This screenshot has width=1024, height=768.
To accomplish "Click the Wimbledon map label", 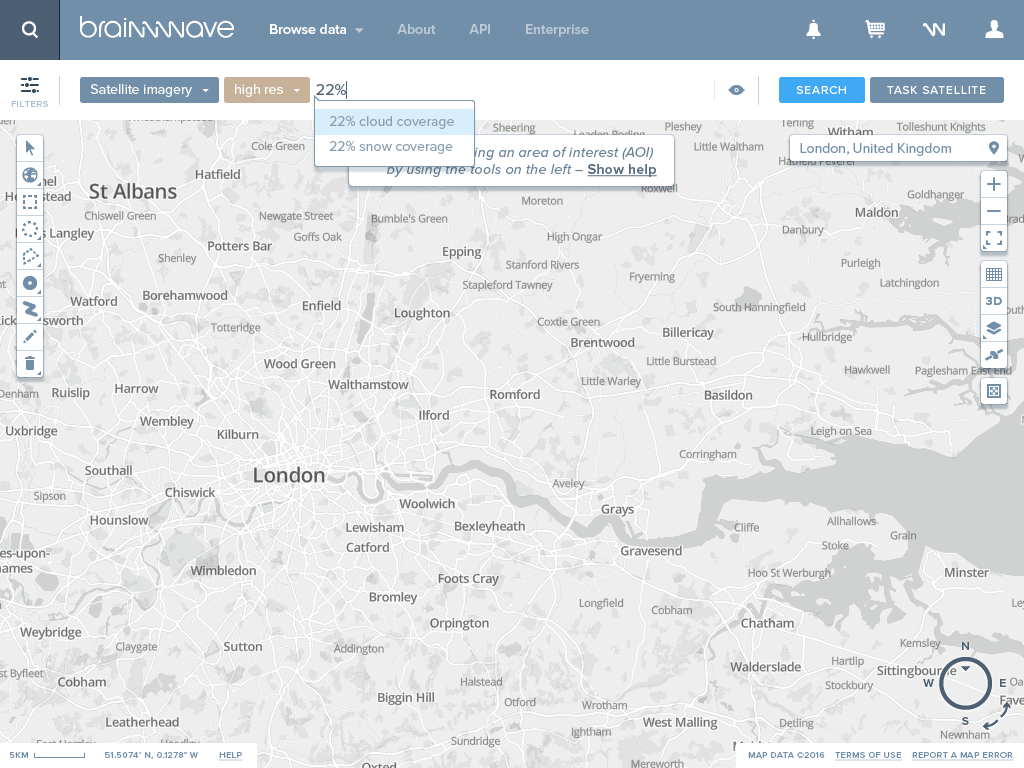I will coord(223,571).
